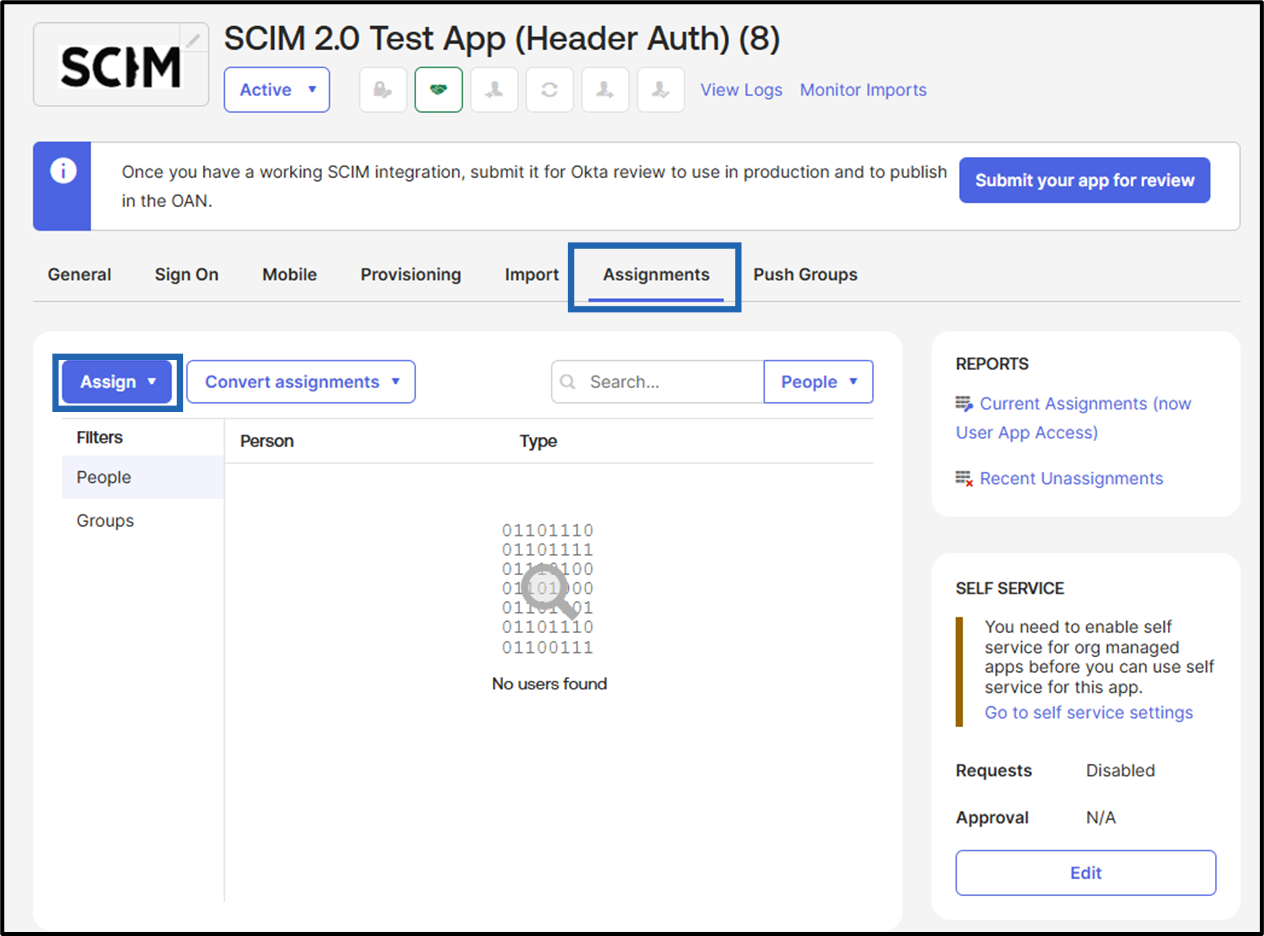Viewport: 1264px width, 936px height.
Task: Focus the Search assignments input field
Action: click(x=658, y=382)
